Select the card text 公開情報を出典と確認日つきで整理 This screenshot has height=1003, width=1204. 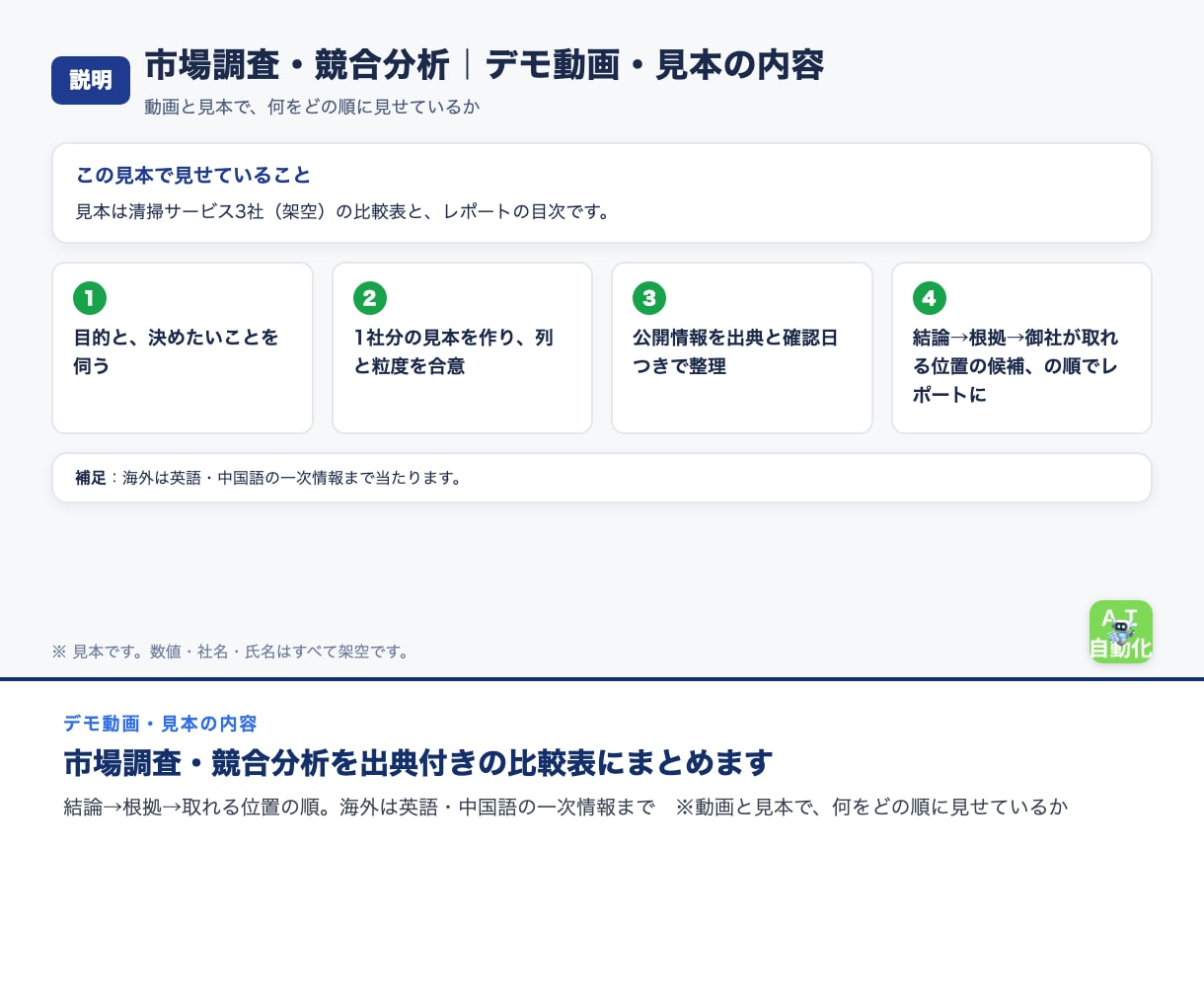coord(735,351)
